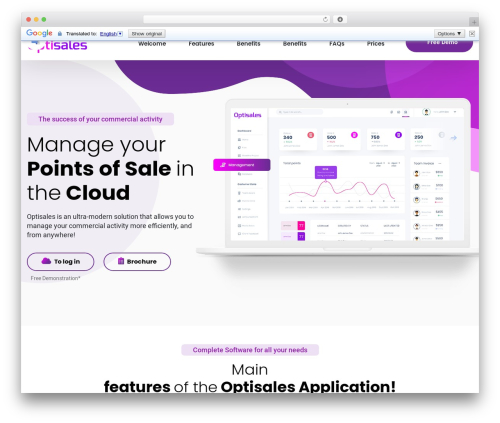The height and width of the screenshot is (423, 500).
Task: Download the Brochure
Action: (137, 262)
